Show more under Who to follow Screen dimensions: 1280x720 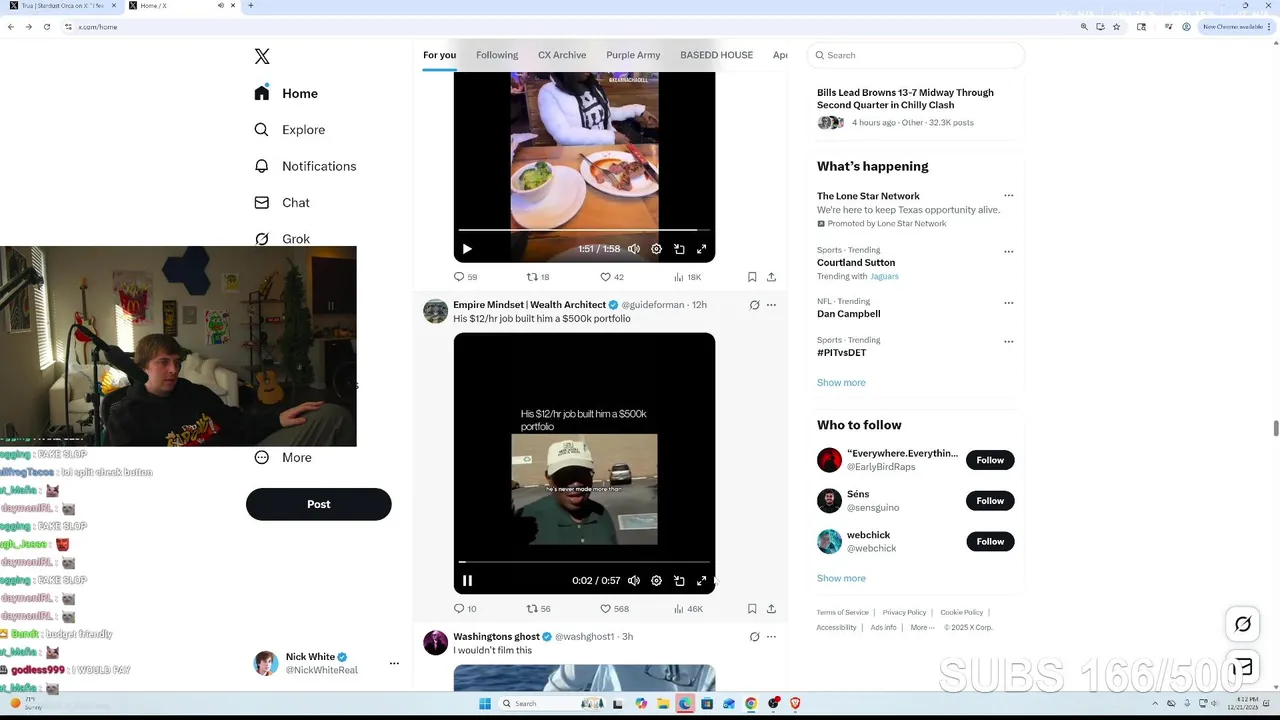tap(841, 579)
